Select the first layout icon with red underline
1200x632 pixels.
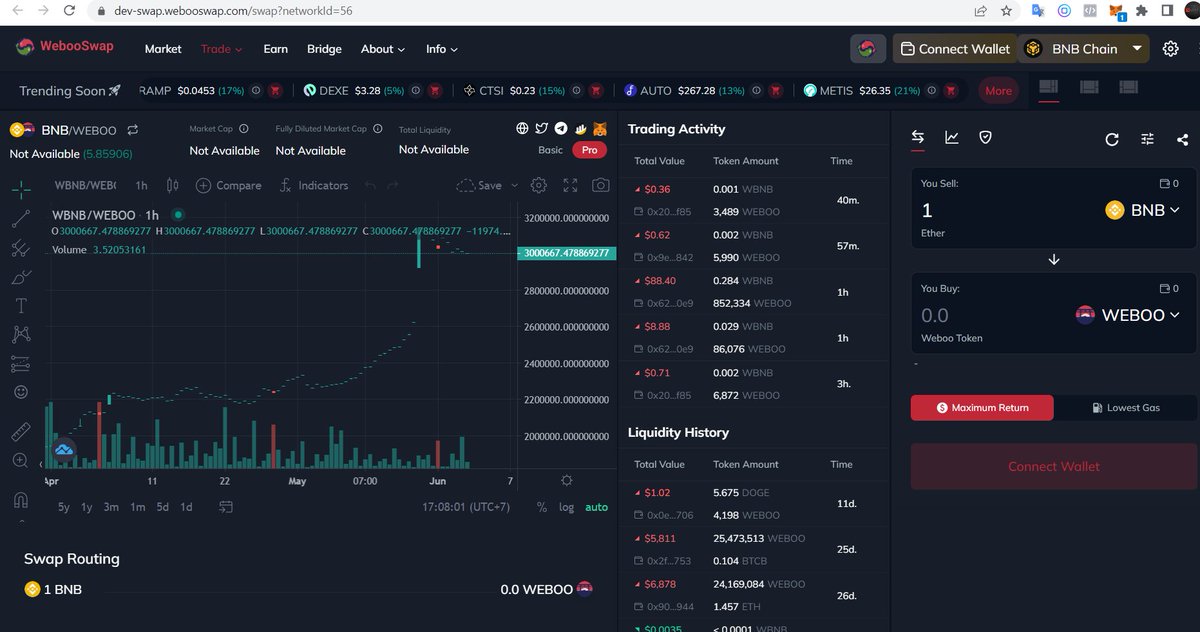point(1048,88)
